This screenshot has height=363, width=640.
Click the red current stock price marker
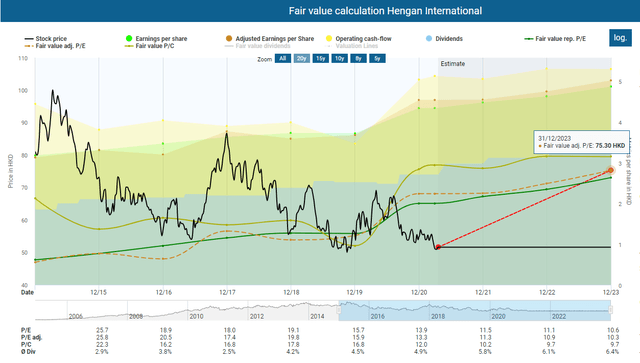click(x=438, y=247)
